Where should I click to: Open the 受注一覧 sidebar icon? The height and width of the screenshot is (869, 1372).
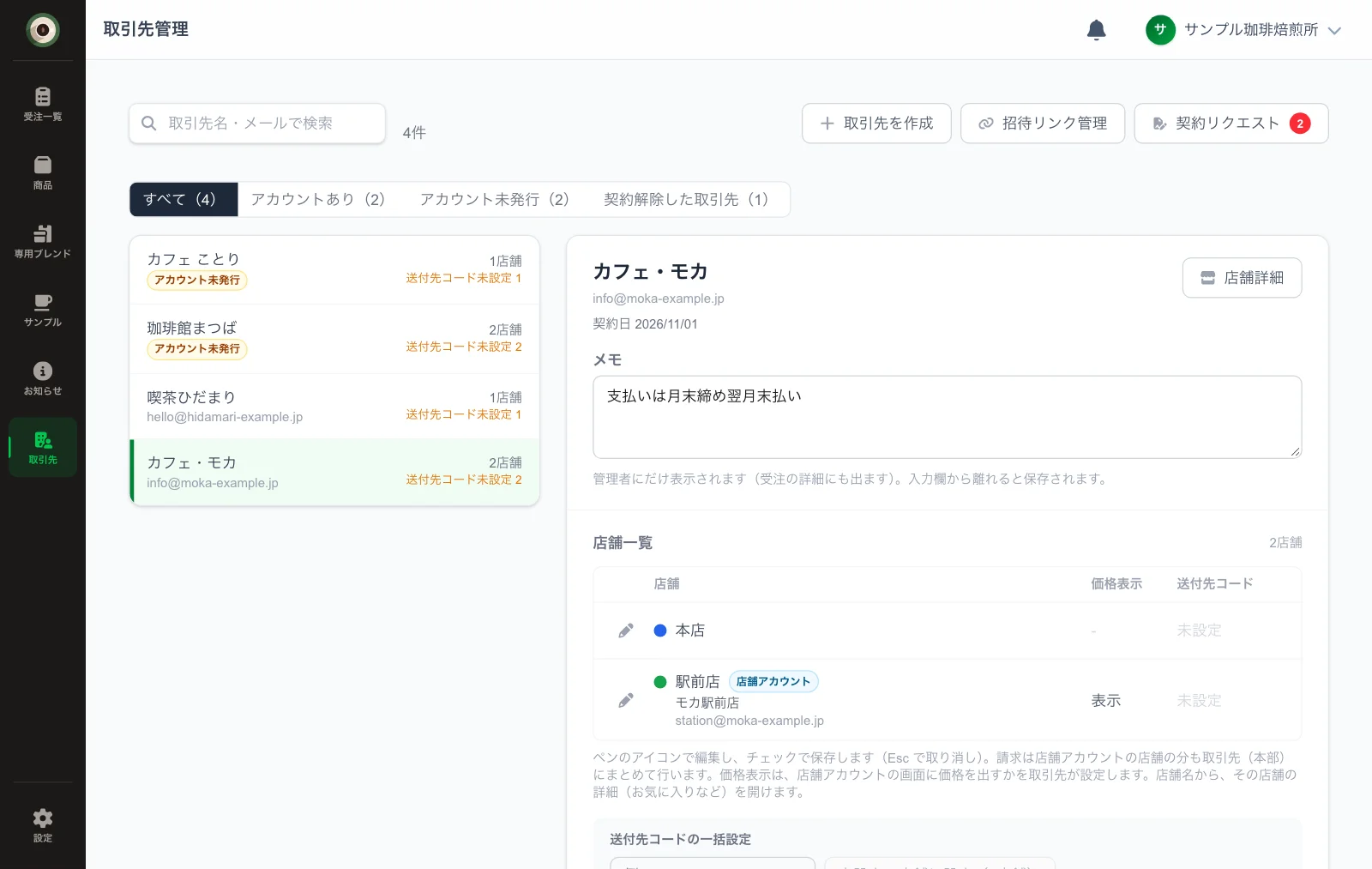pos(43,104)
